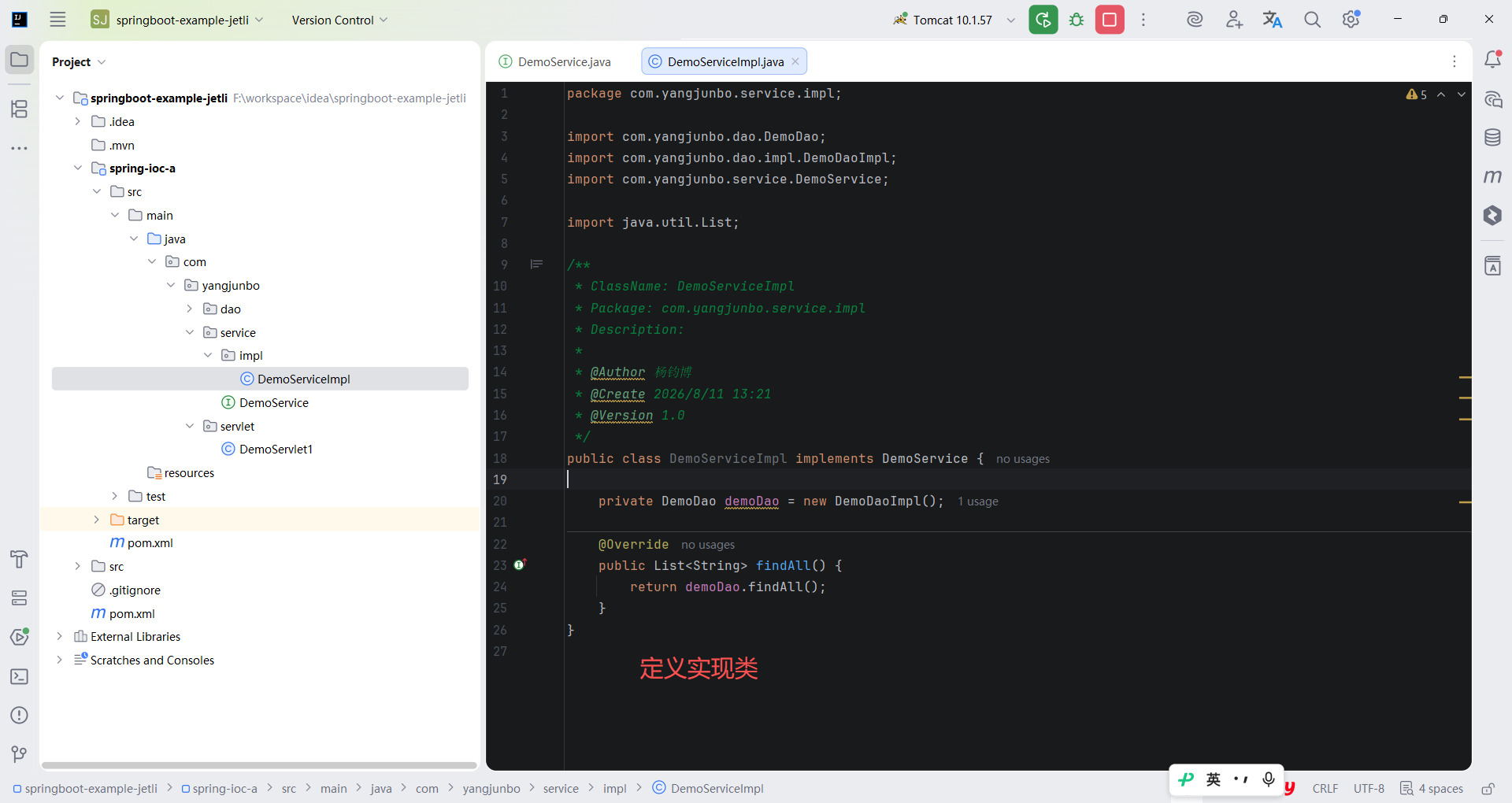Open the translation tool window on right sidebar
The height and width of the screenshot is (803, 1512).
tap(1492, 266)
